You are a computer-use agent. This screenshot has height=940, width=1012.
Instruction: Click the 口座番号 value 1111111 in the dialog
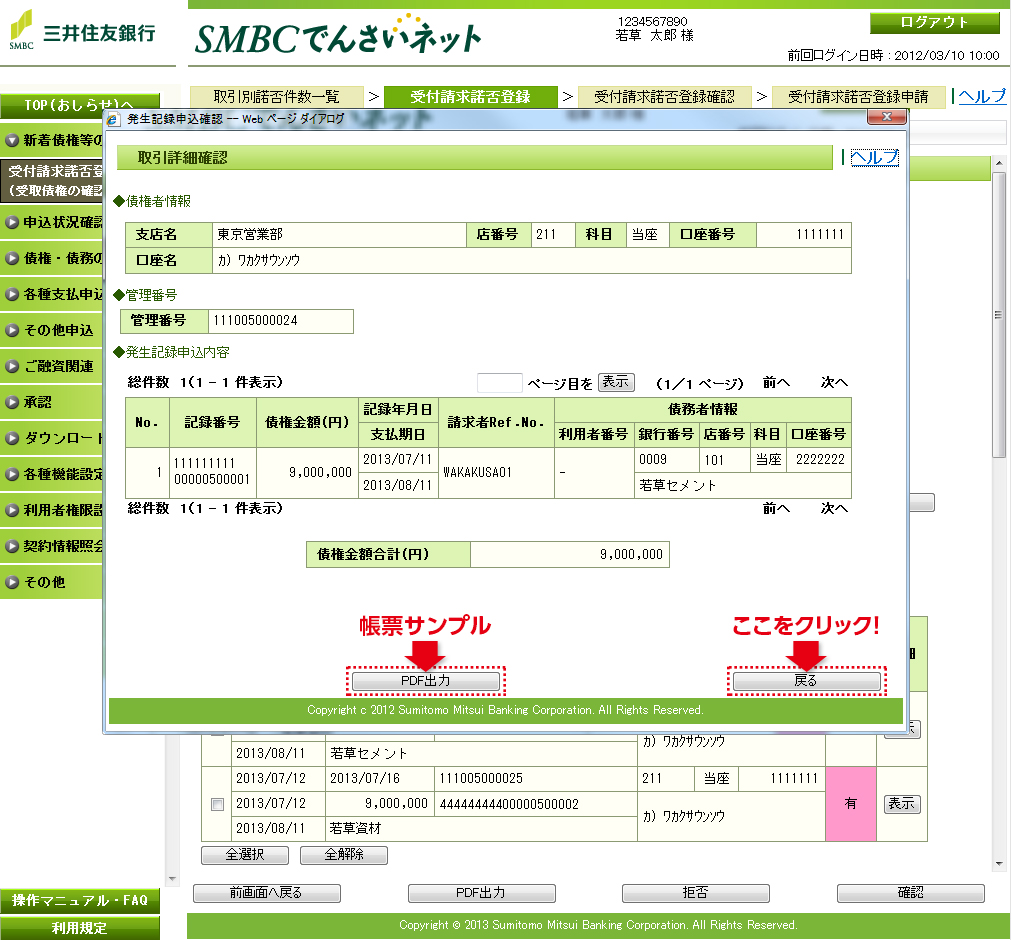tap(820, 234)
